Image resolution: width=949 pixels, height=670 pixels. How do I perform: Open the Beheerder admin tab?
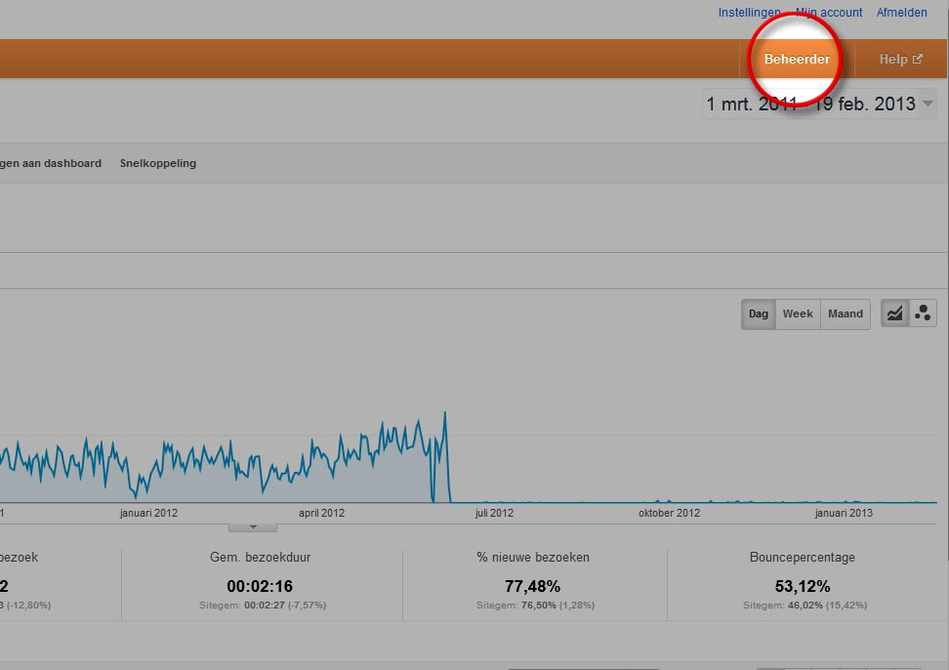[796, 59]
